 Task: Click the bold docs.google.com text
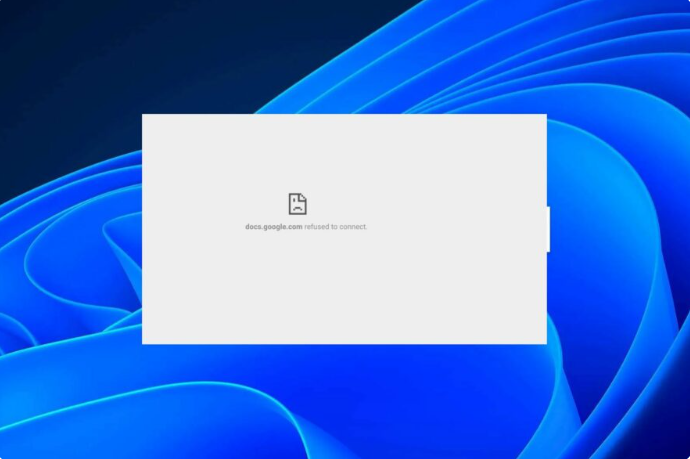click(x=273, y=227)
